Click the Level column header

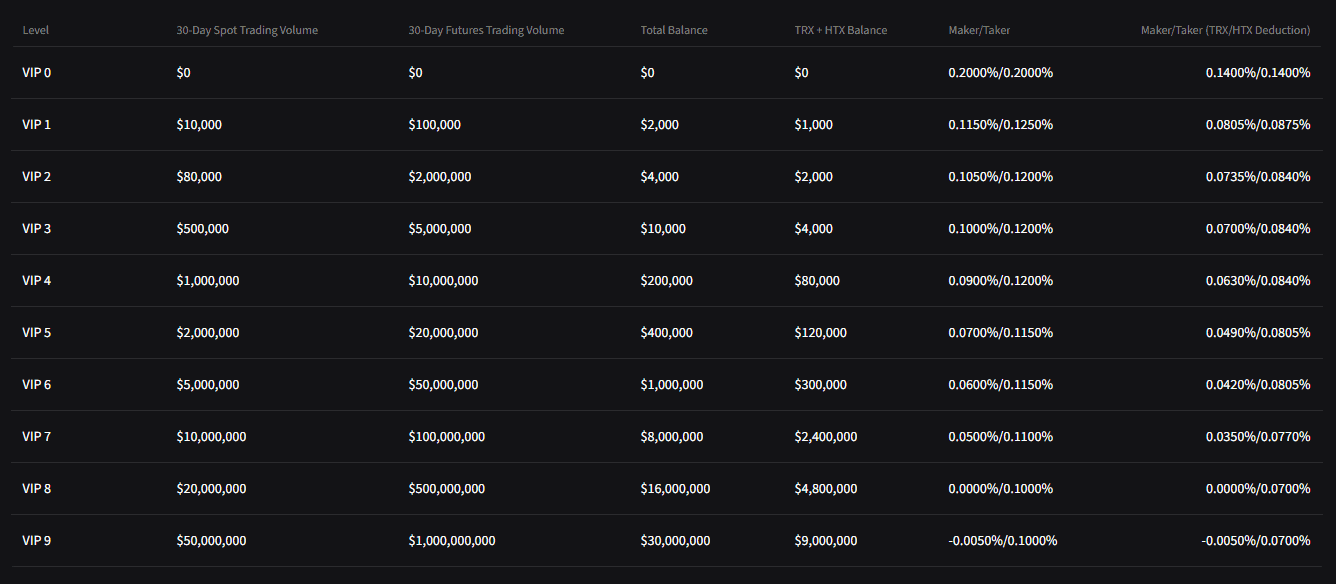(x=36, y=30)
